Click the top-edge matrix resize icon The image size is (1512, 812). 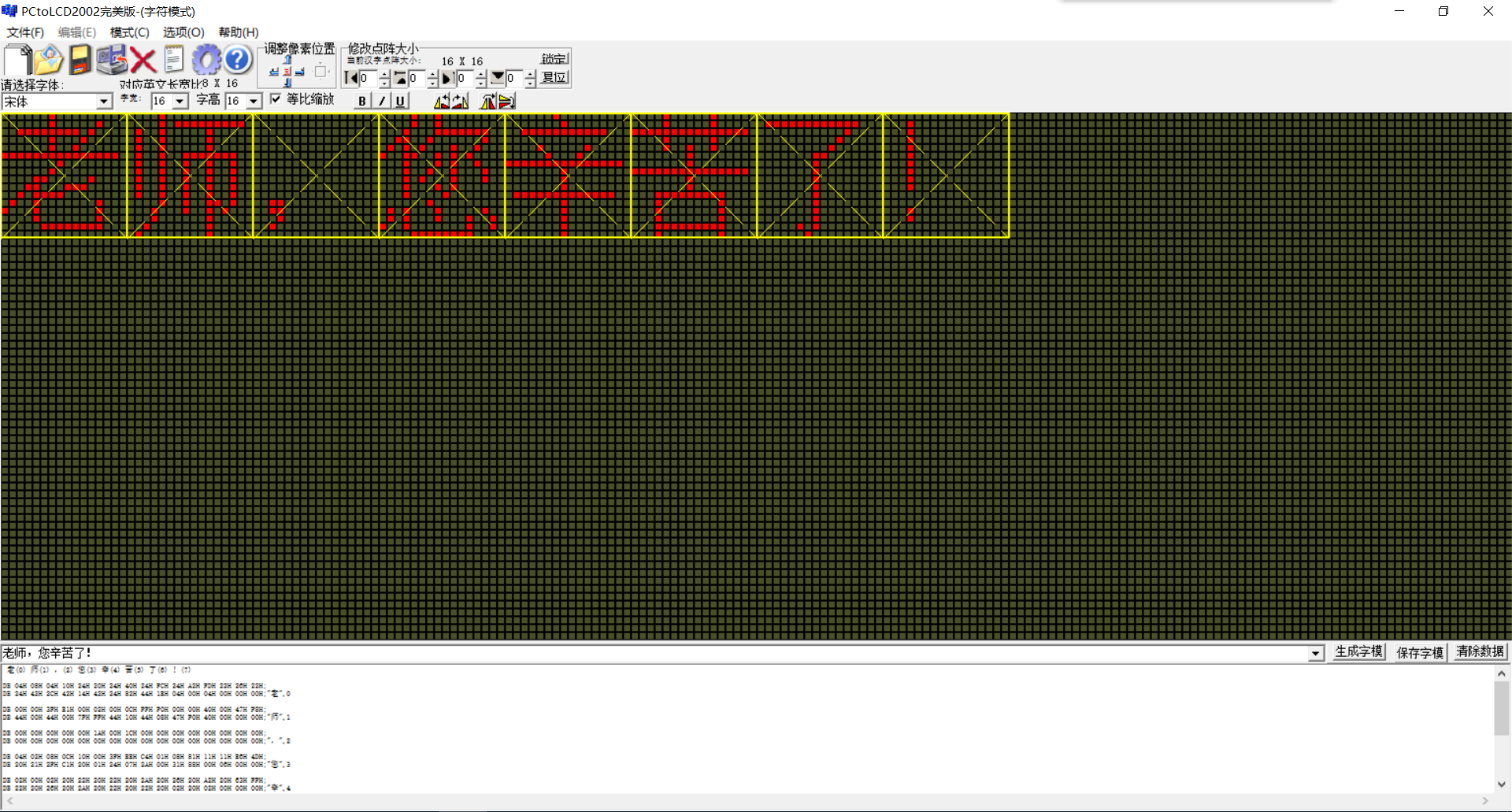pyautogui.click(x=400, y=78)
